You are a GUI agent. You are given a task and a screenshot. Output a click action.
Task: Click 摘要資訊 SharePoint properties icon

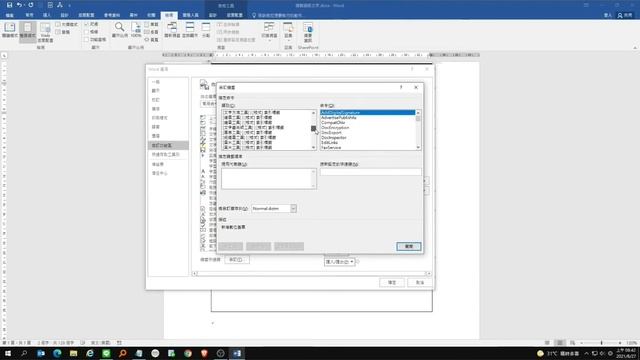tap(308, 32)
